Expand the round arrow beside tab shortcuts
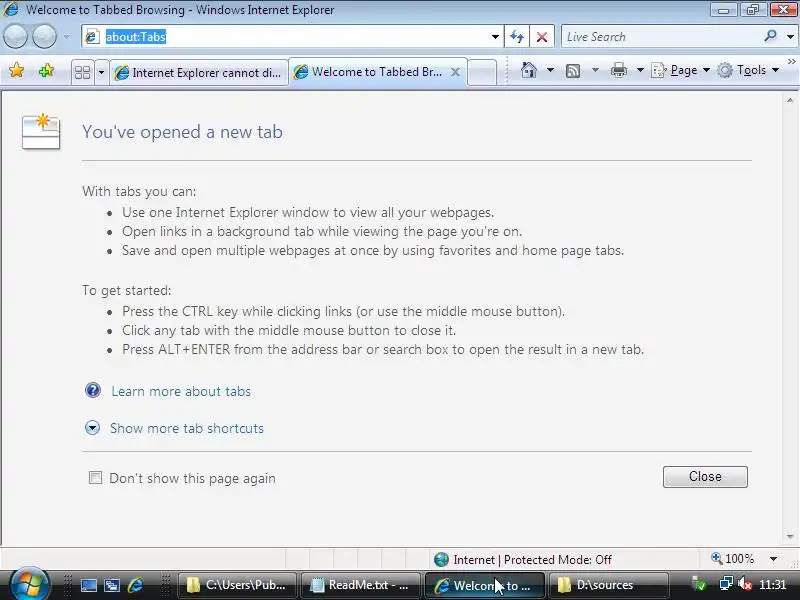This screenshot has height=600, width=800. click(92, 428)
